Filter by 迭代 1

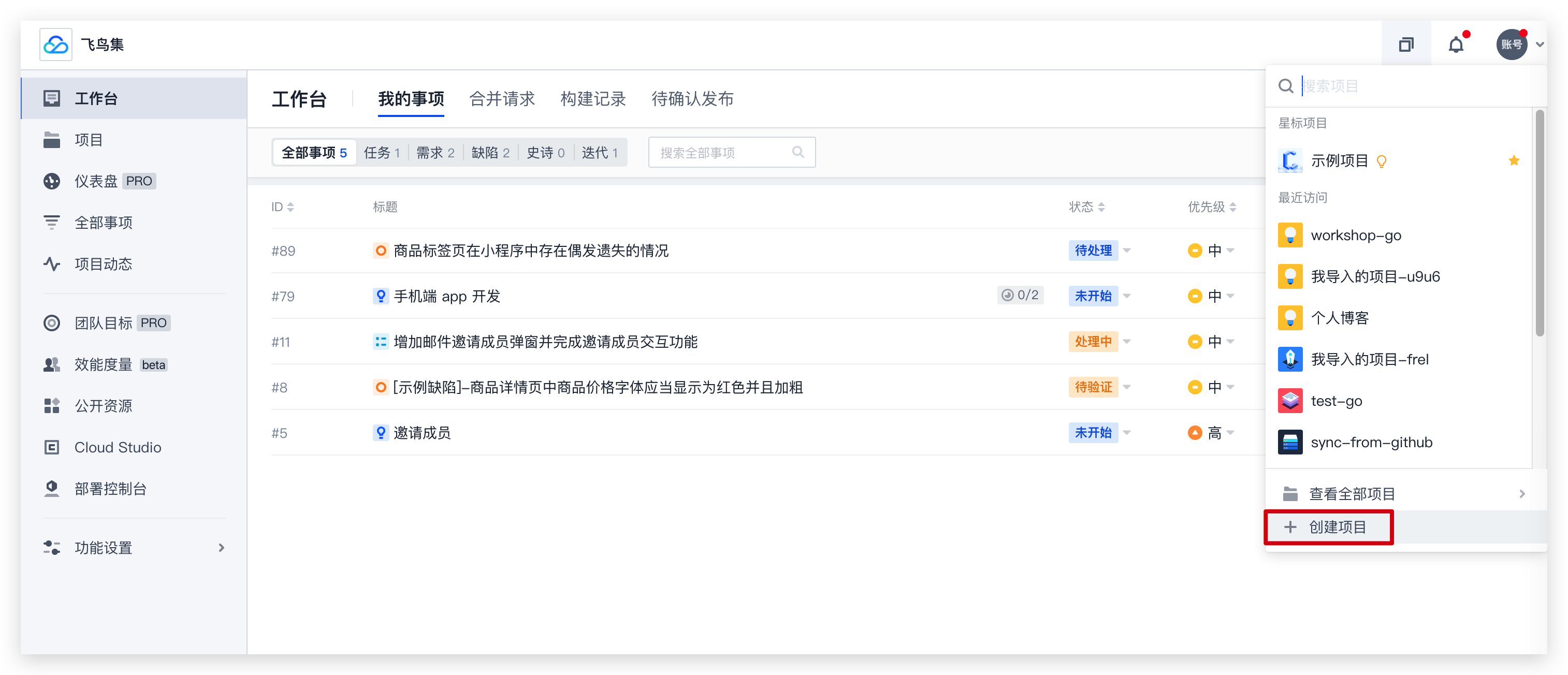point(600,152)
